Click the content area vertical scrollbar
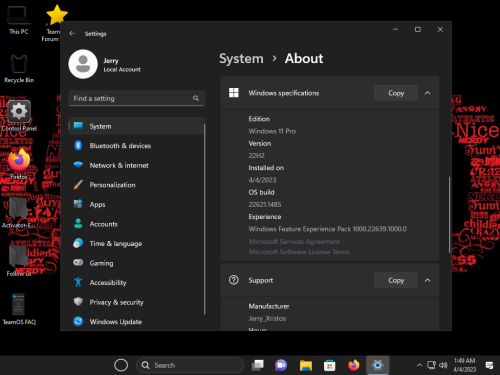The image size is (500, 375). tap(449, 215)
